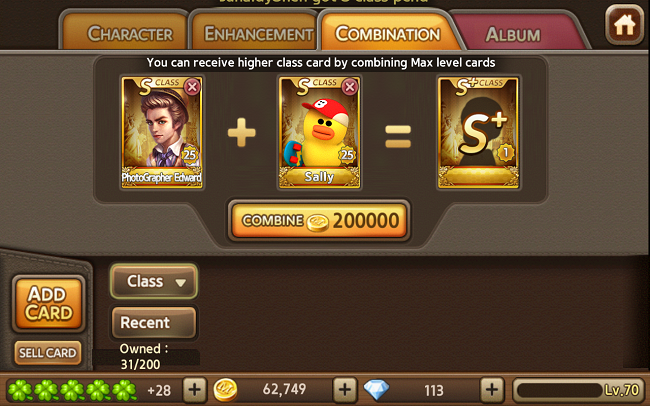Remove PhotoGrapher Edward card with X
This screenshot has height=406, width=650.
pos(192,88)
